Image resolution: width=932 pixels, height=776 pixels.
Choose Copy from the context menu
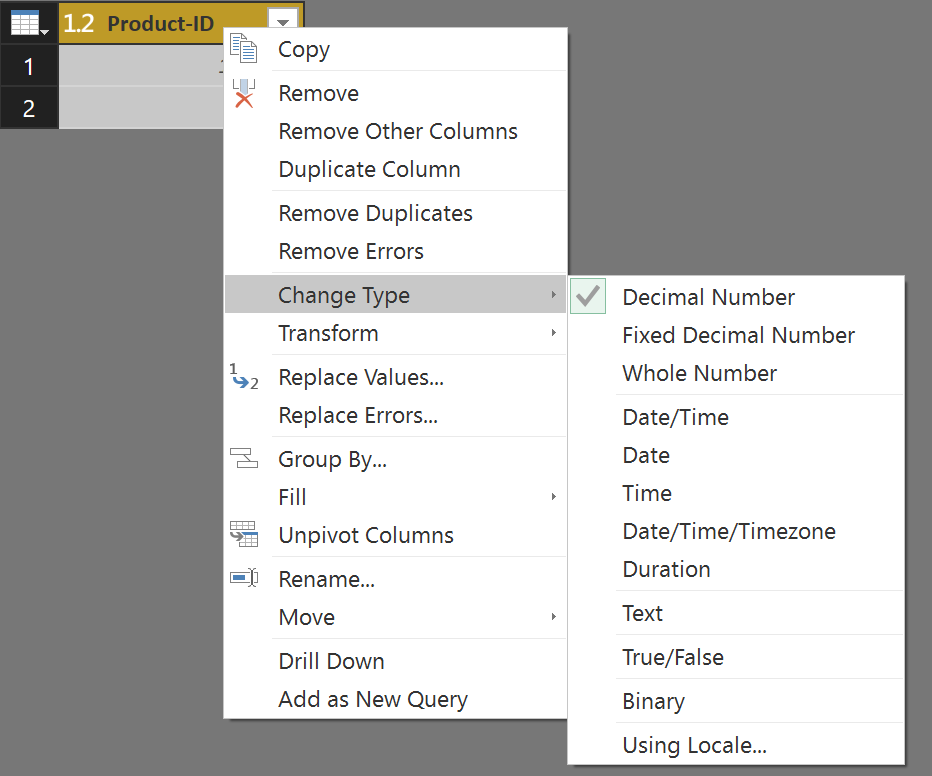click(x=395, y=50)
